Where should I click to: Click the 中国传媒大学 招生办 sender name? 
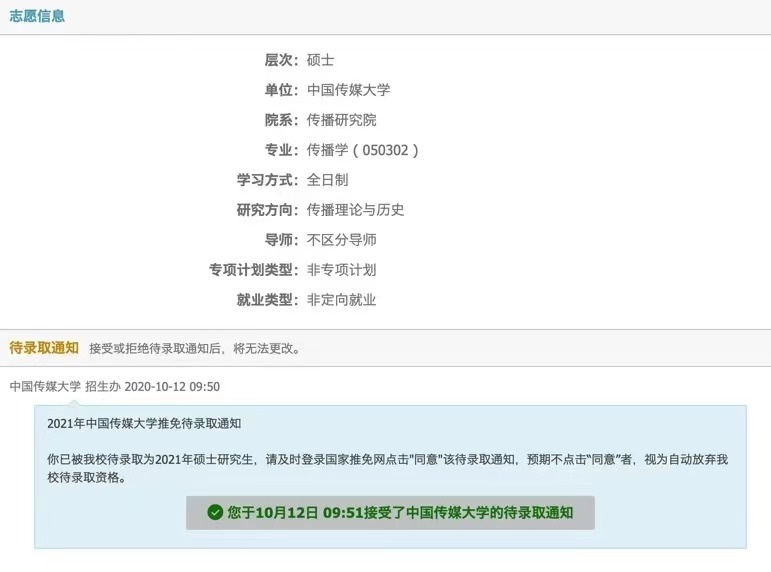(x=64, y=386)
